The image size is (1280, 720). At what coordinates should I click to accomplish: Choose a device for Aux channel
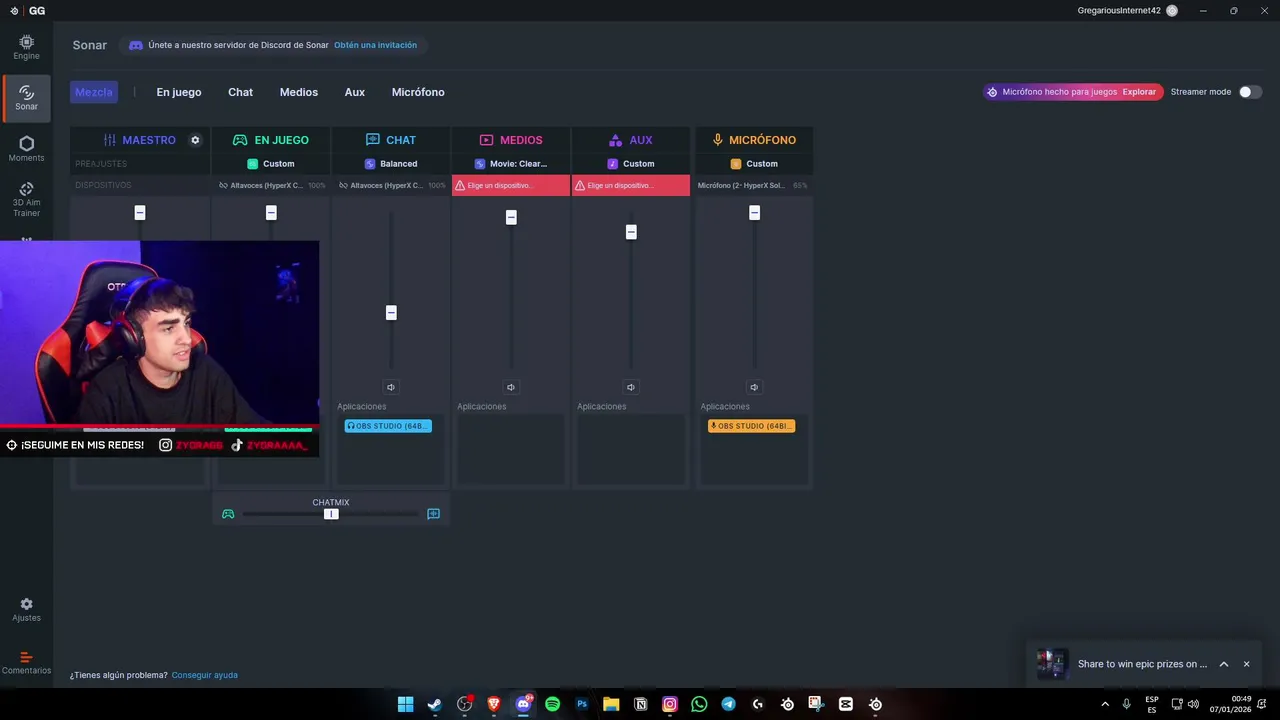[x=631, y=185]
